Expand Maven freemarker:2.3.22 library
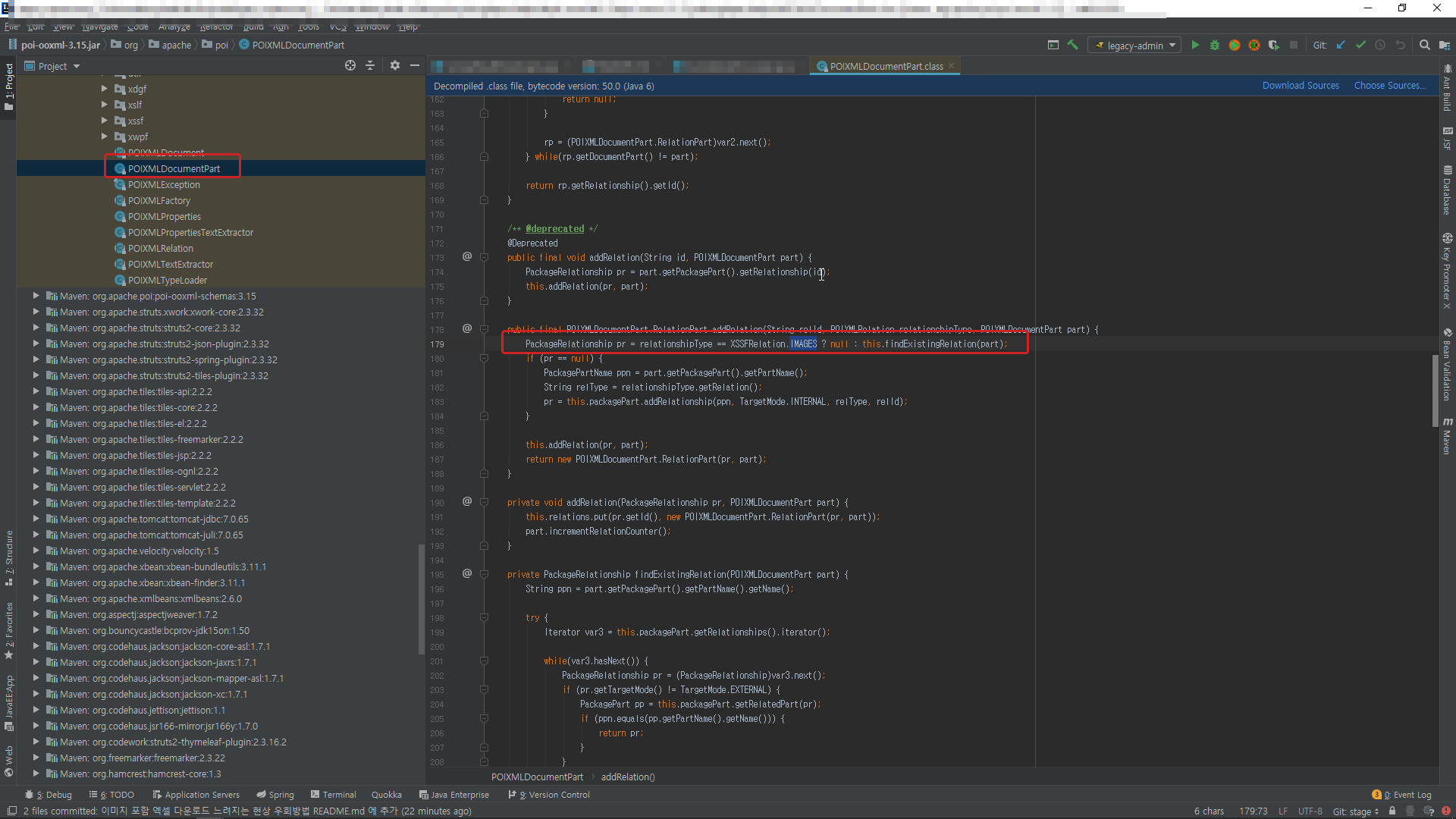Screen dimensions: 1456x819 pyautogui.click(x=36, y=758)
